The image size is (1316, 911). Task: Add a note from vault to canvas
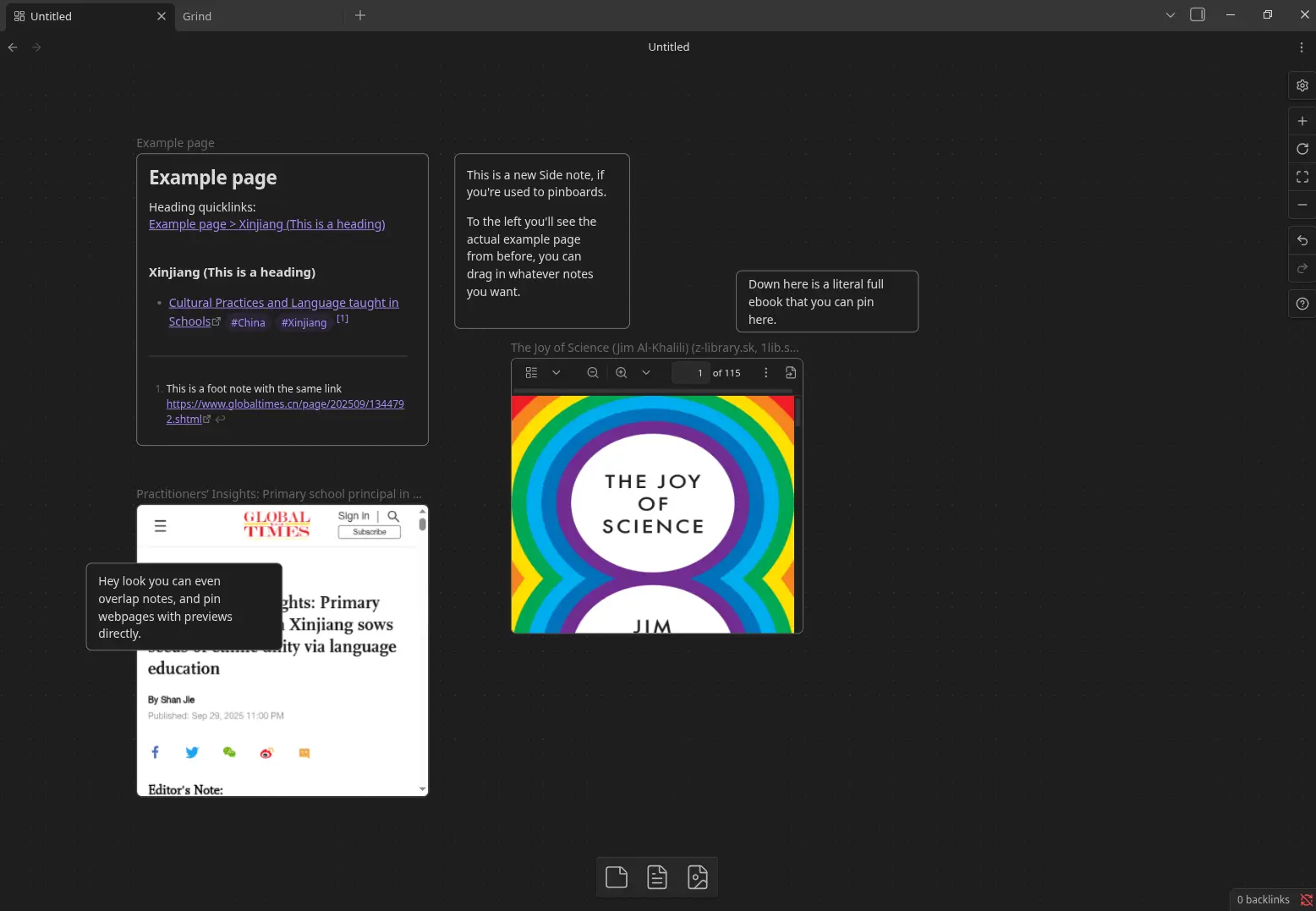[657, 877]
